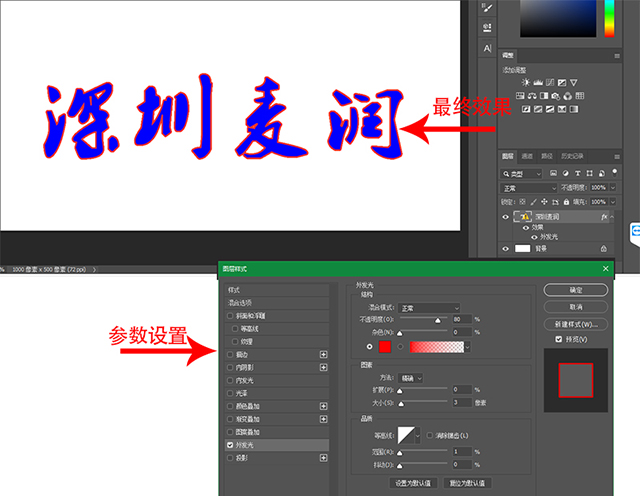Image resolution: width=640 pixels, height=496 pixels.
Task: Filter layers by adjustment layer icon
Action: click(x=565, y=173)
